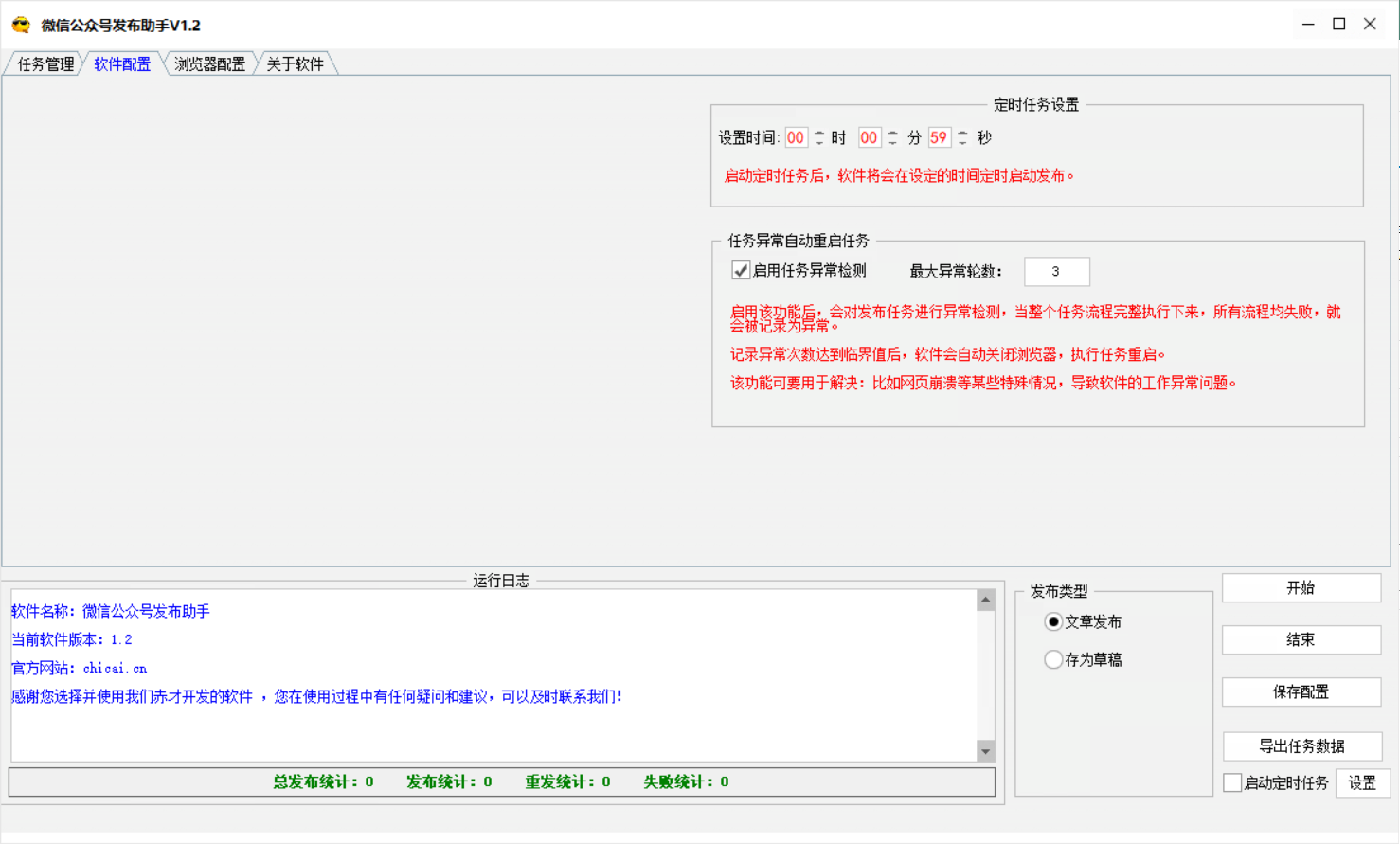The image size is (1400, 844).
Task: Click the log scrollbar down arrow
Action: click(986, 752)
